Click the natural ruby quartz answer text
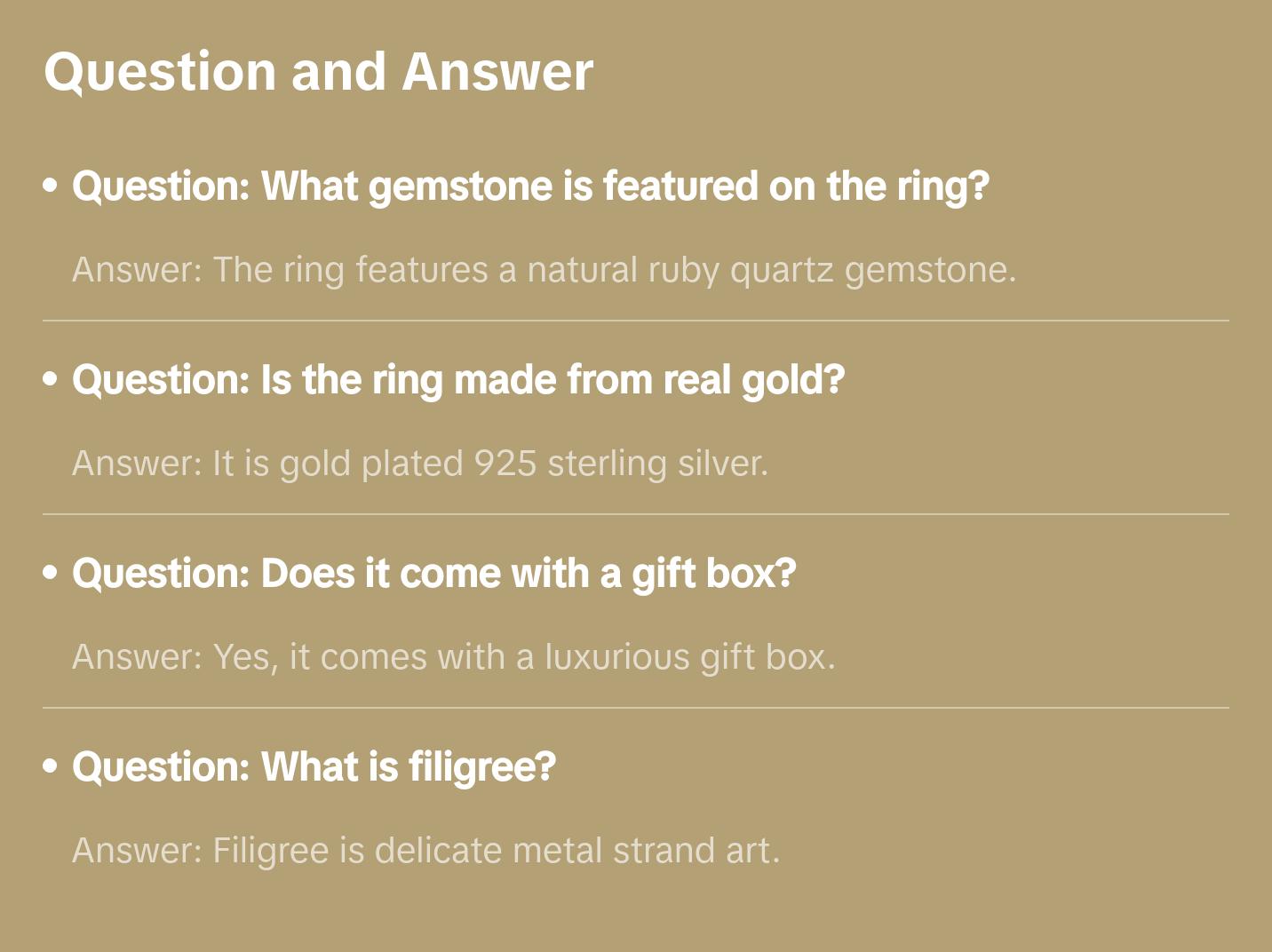 point(544,270)
